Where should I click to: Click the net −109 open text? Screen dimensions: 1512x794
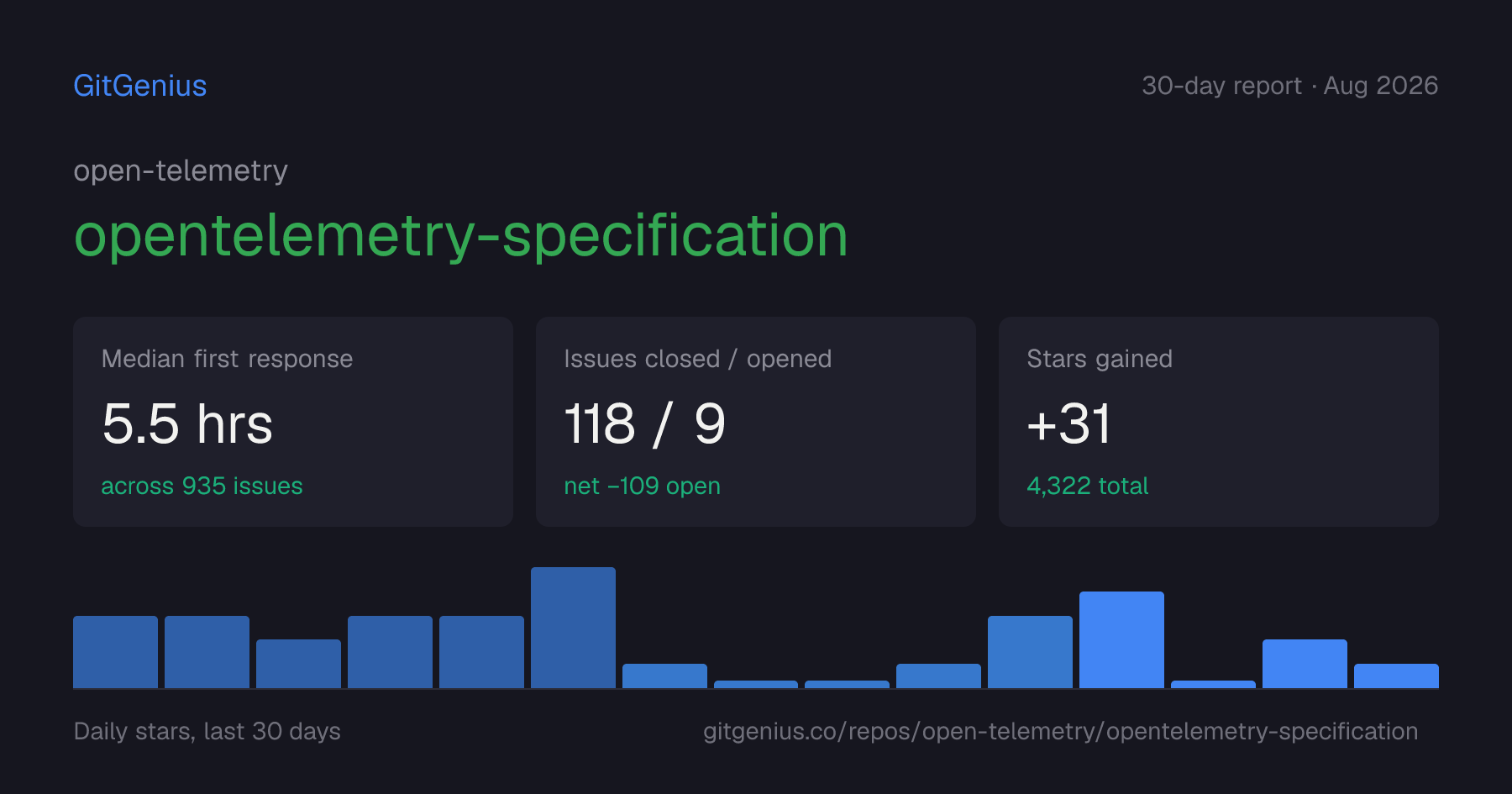(x=642, y=486)
